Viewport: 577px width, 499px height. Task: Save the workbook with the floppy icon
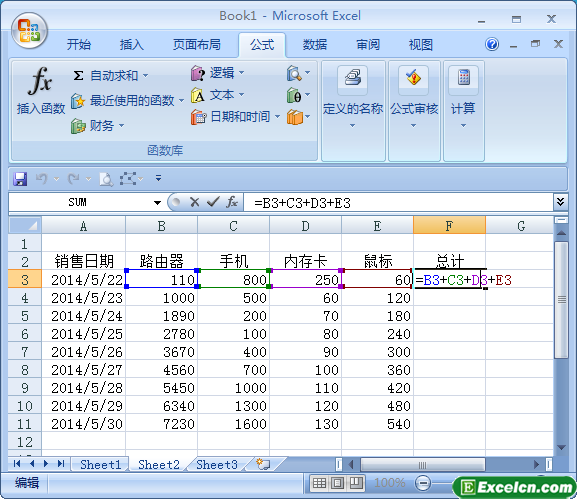20,179
